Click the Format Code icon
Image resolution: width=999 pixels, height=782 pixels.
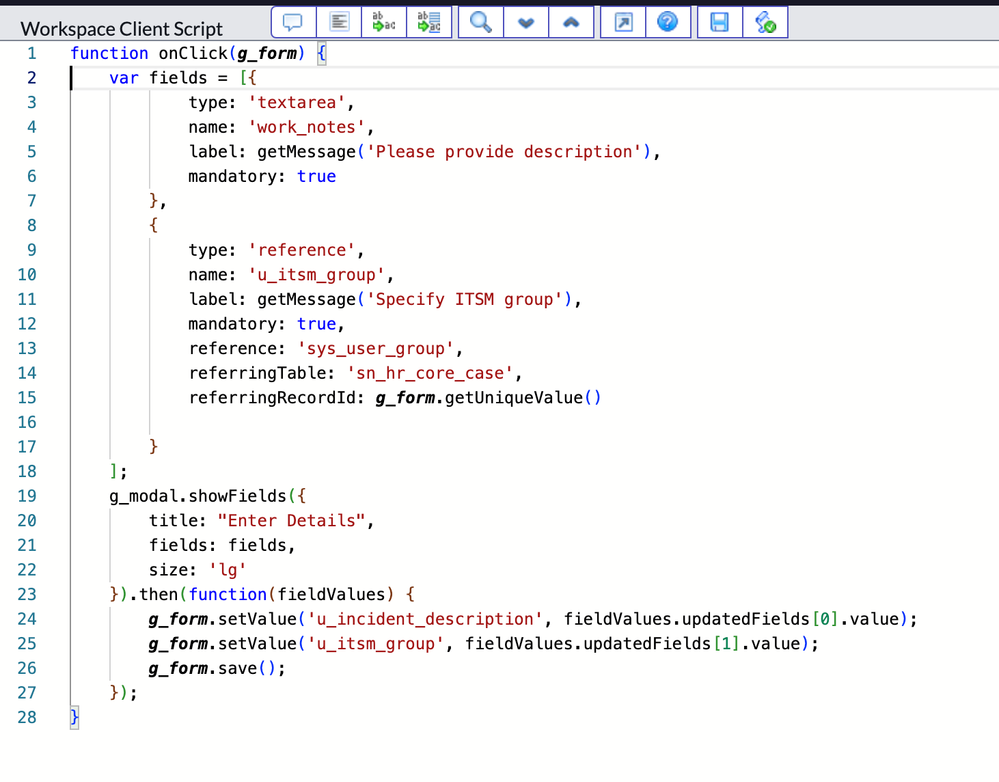[x=339, y=22]
